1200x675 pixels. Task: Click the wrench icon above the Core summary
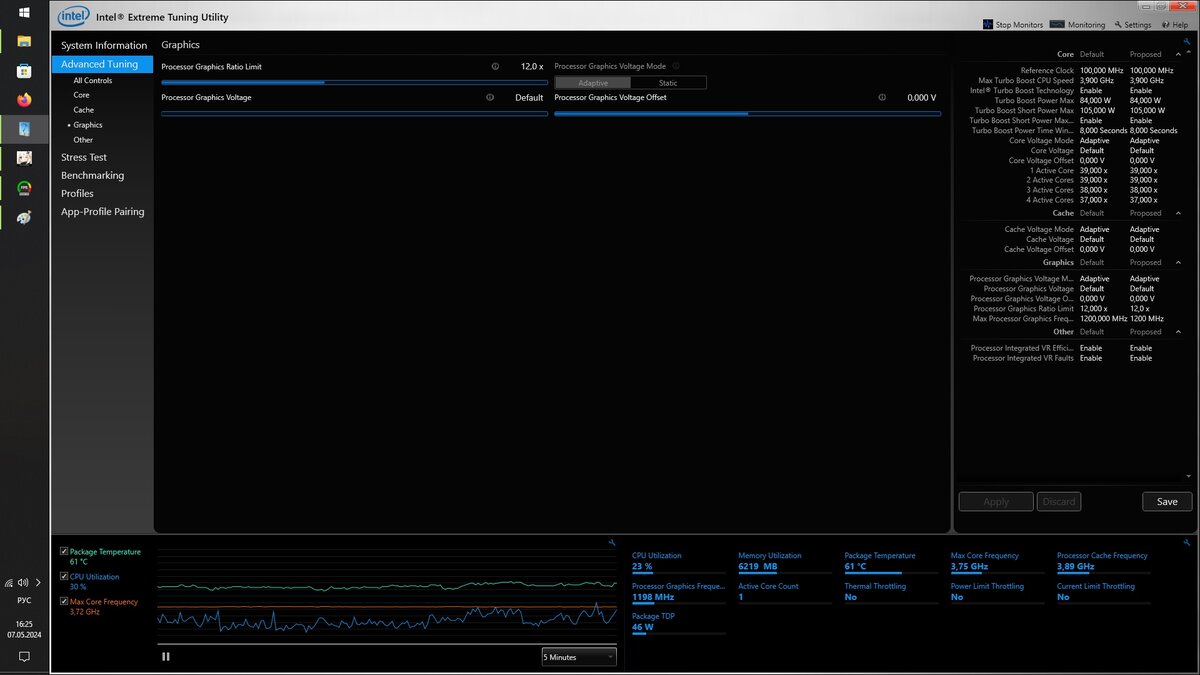point(1187,41)
